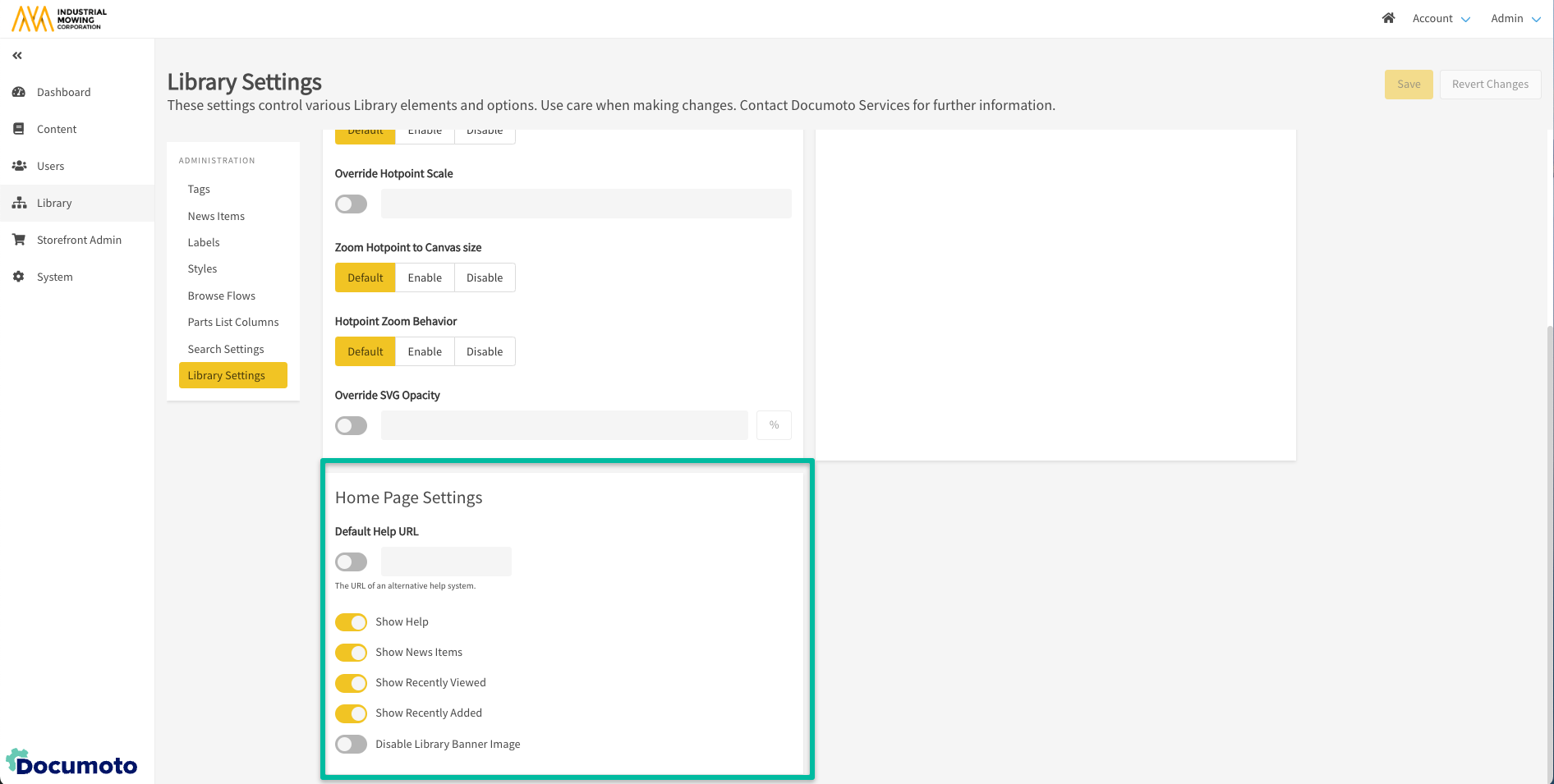Click the Revert Changes button
The image size is (1554, 784).
pyautogui.click(x=1490, y=85)
